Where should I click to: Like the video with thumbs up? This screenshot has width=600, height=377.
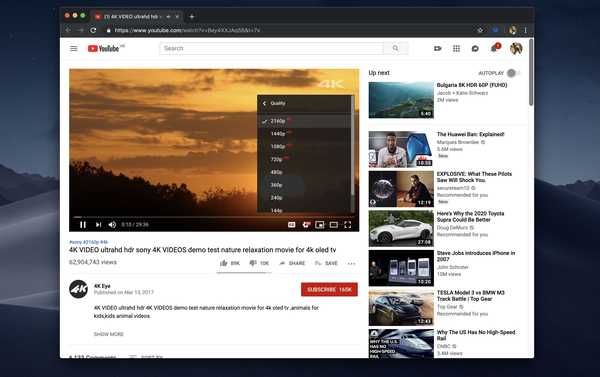pyautogui.click(x=230, y=263)
